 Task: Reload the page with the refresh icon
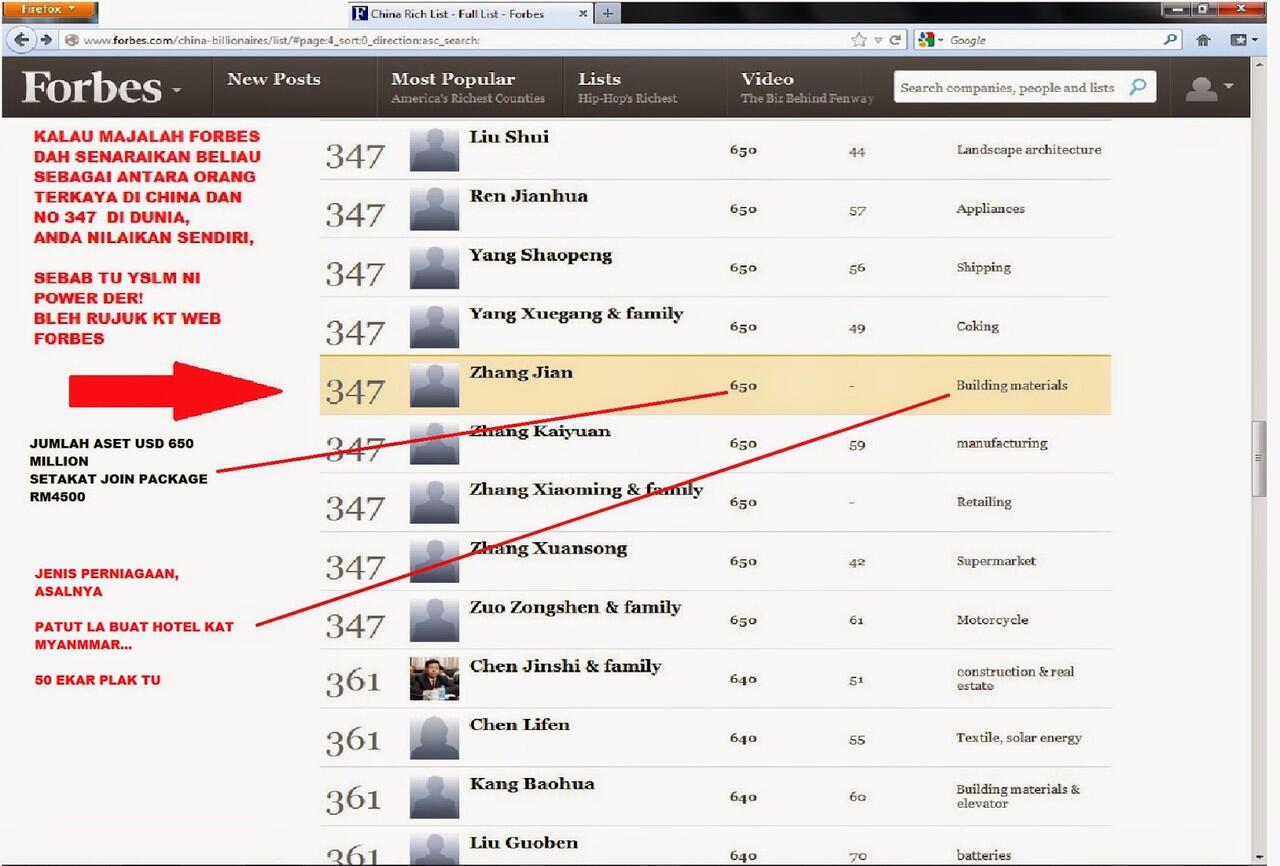(895, 40)
